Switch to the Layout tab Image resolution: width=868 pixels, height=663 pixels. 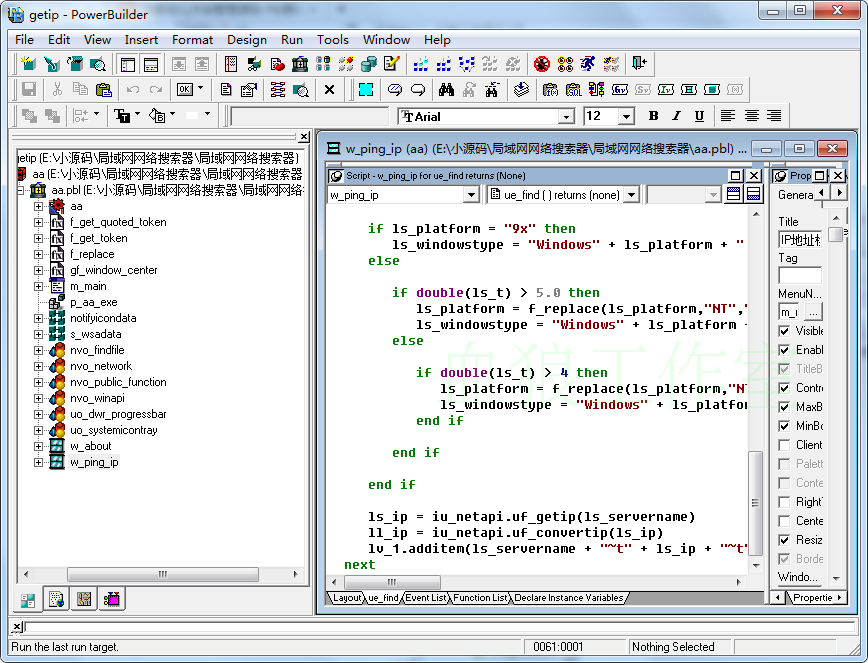click(x=347, y=598)
